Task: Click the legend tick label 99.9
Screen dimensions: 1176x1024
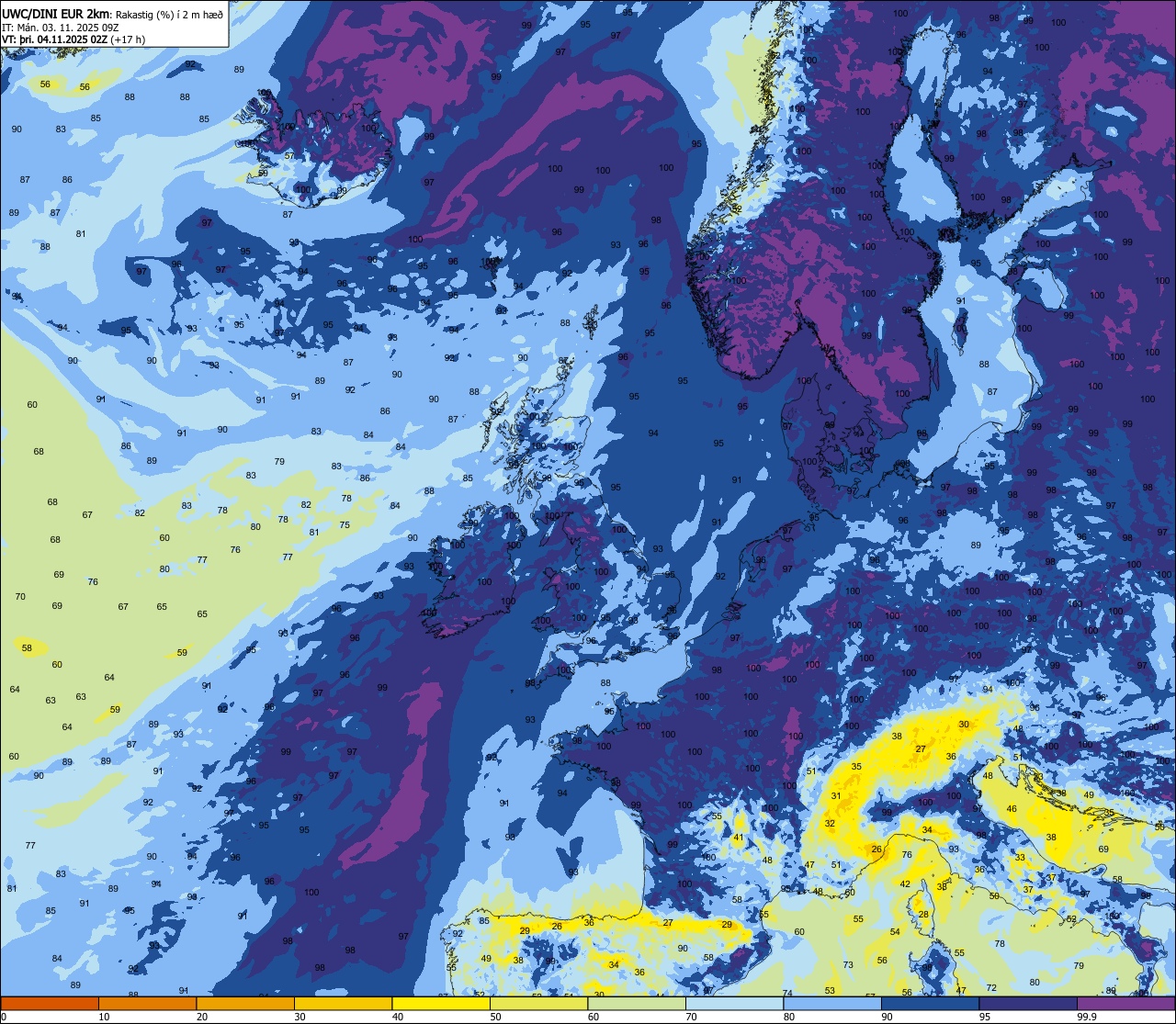Action: (x=1086, y=1017)
